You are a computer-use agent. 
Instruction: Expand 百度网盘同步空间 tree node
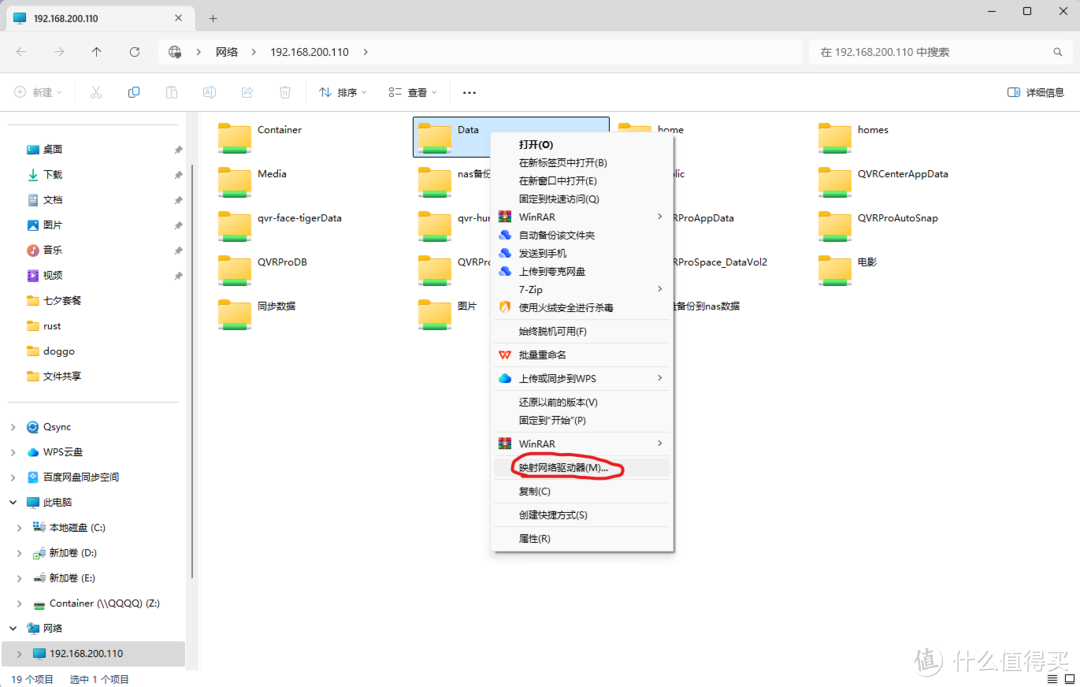pos(13,478)
